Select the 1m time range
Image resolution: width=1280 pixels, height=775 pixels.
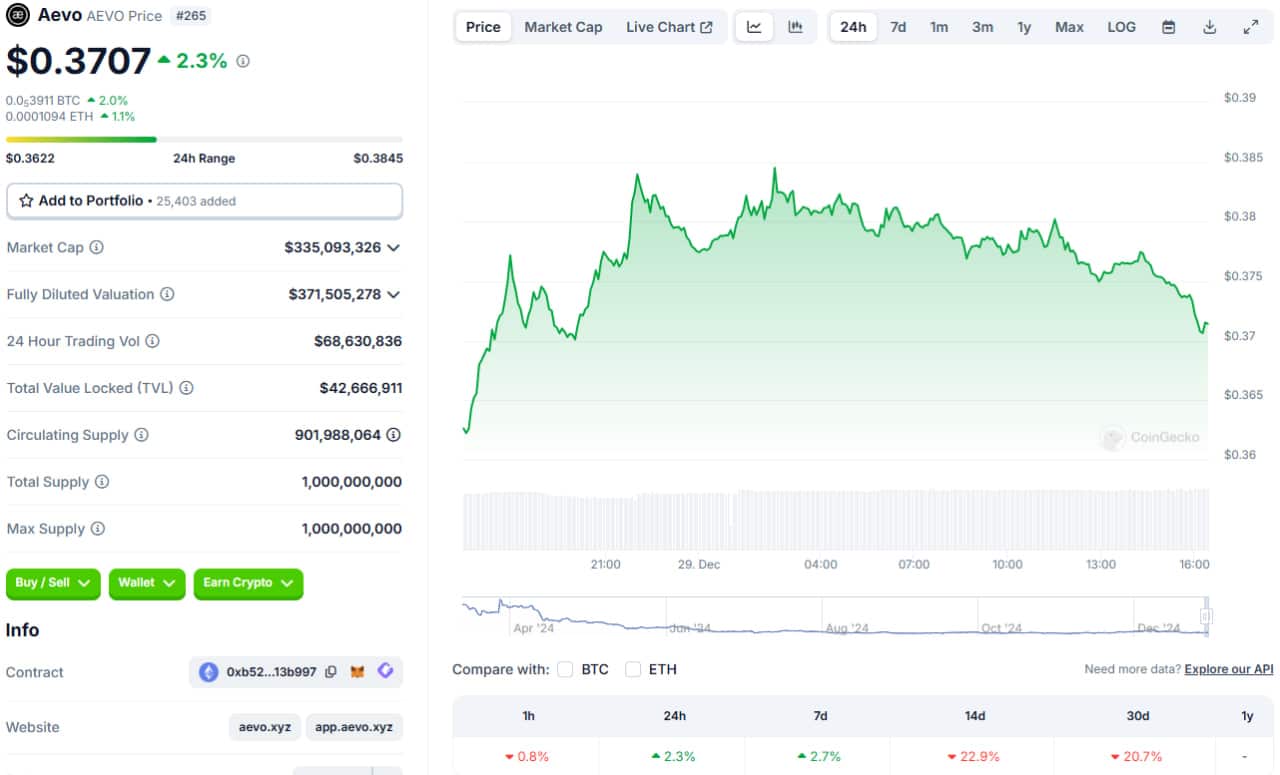click(939, 27)
